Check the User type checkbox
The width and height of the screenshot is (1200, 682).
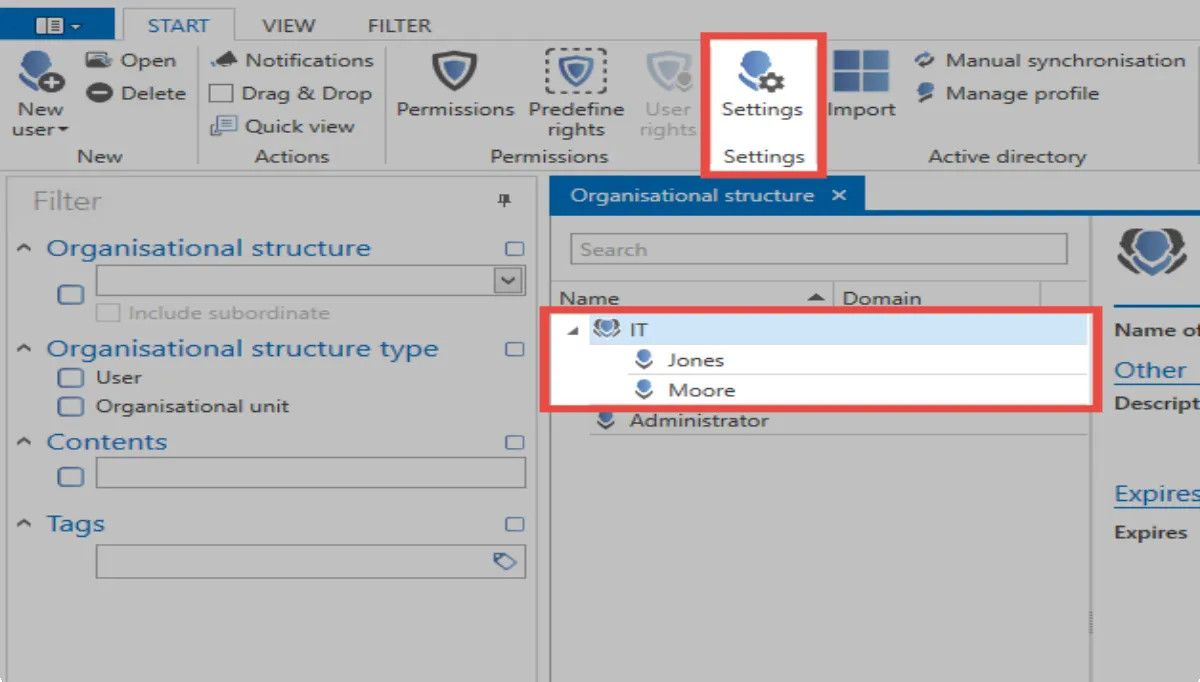[x=70, y=378]
